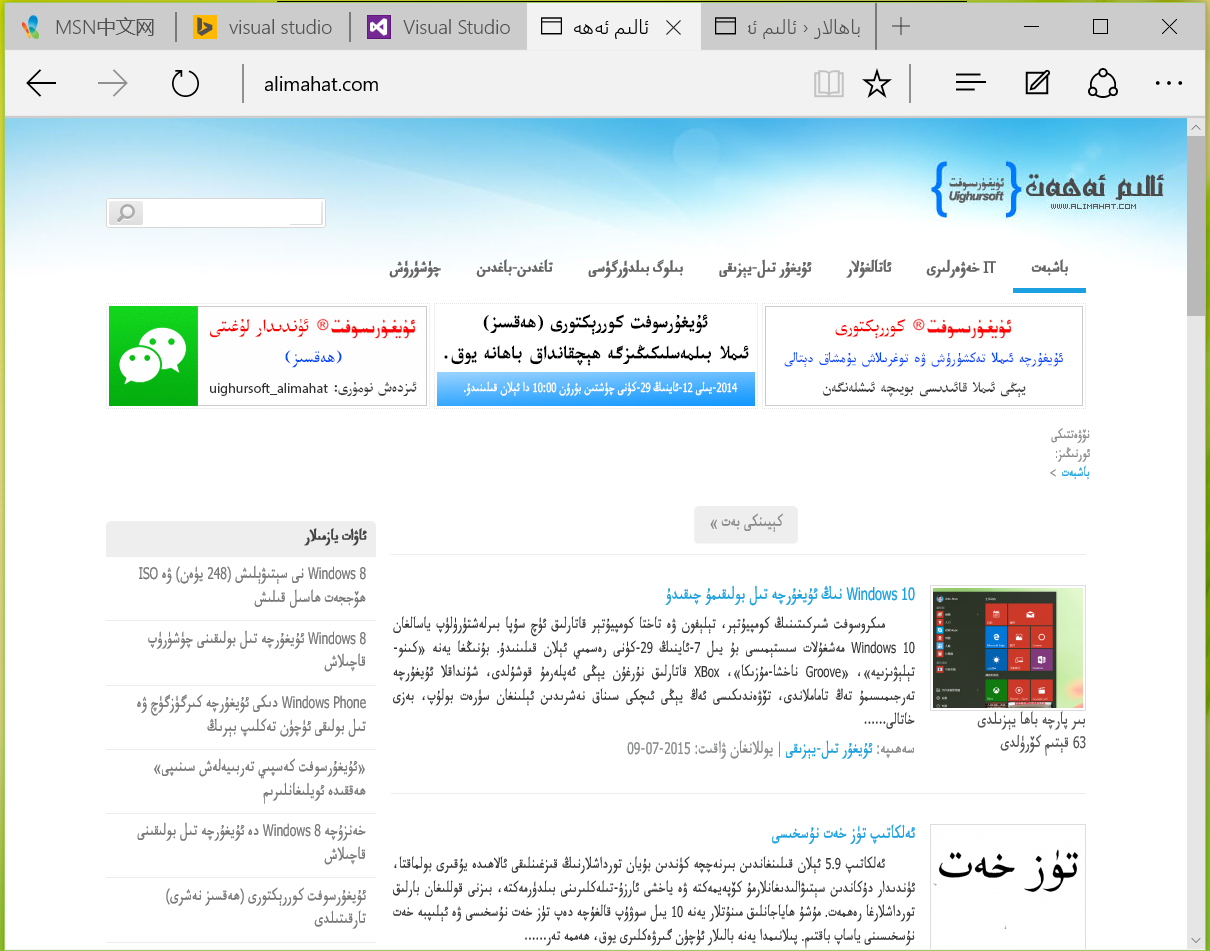Go back using the browser back arrow
The height and width of the screenshot is (951, 1210).
[41, 84]
